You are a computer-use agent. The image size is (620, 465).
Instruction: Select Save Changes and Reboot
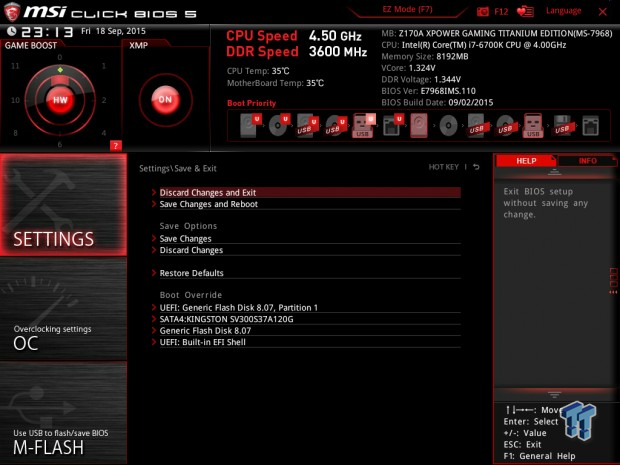coord(310,204)
